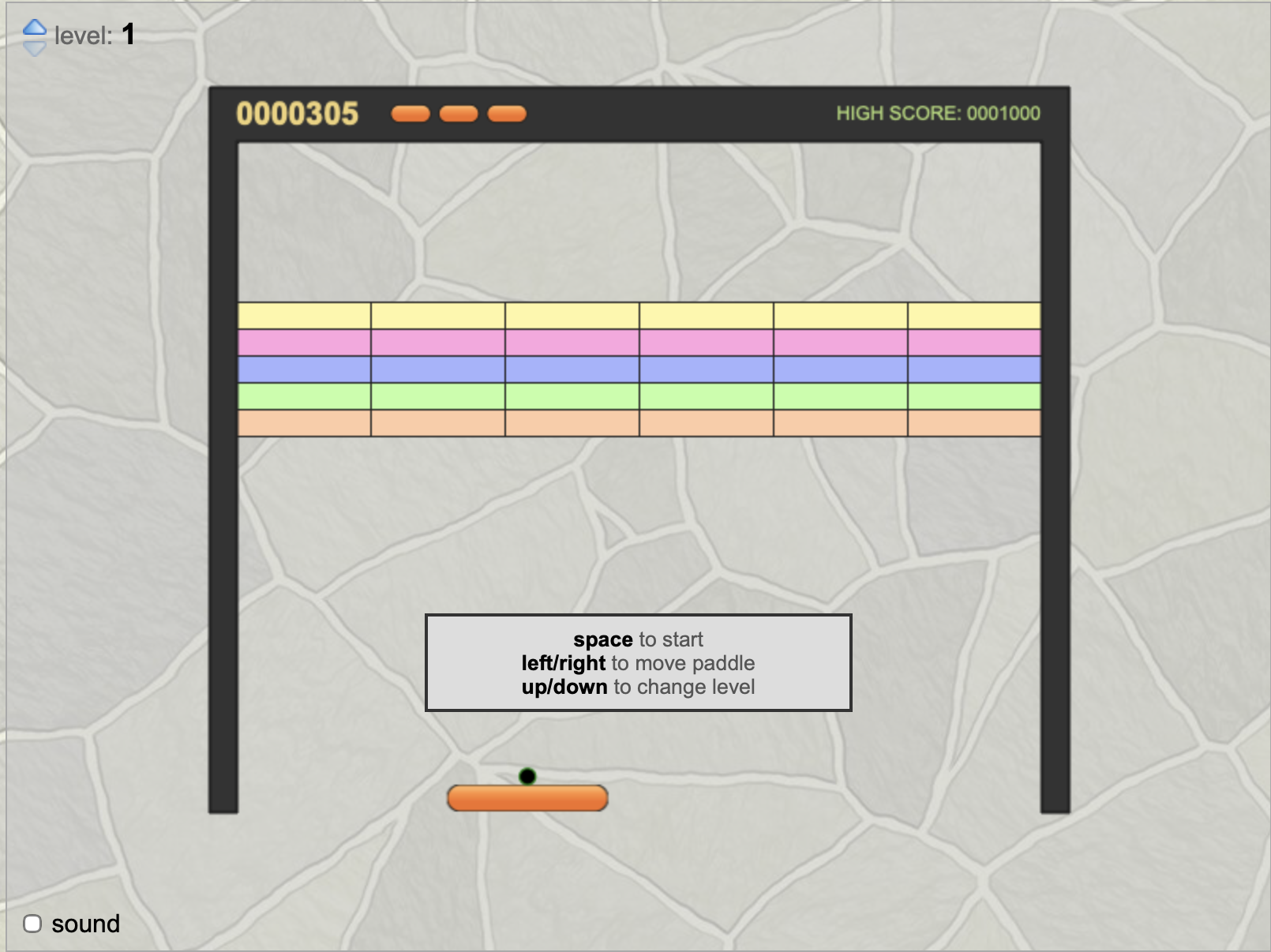Screen dimensions: 1271x952
Task: Click the leftmost peach brick in bottom row
Action: [x=305, y=423]
